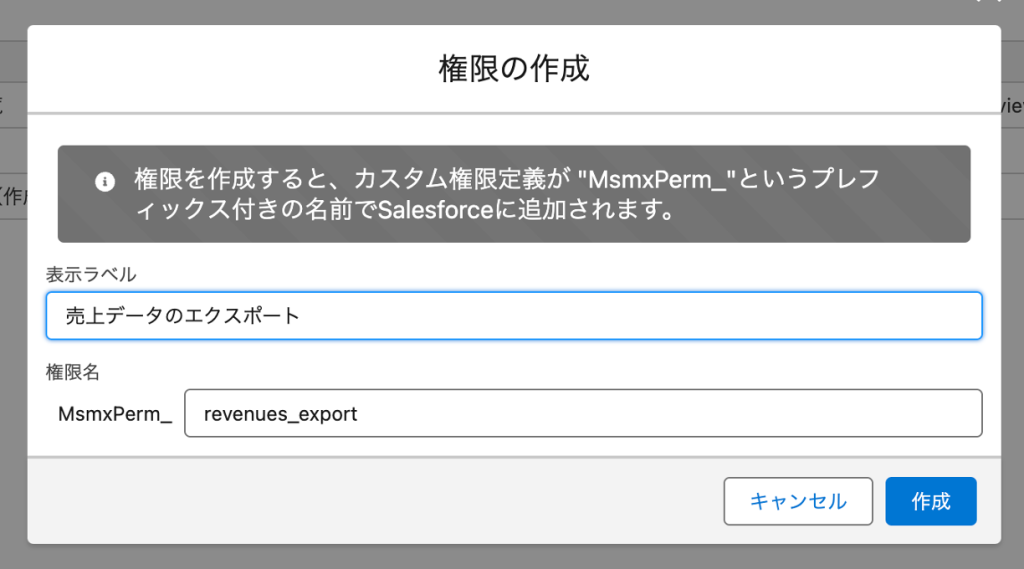Click the dialog title 権限の作成
The width and height of the screenshot is (1024, 569).
click(x=514, y=69)
